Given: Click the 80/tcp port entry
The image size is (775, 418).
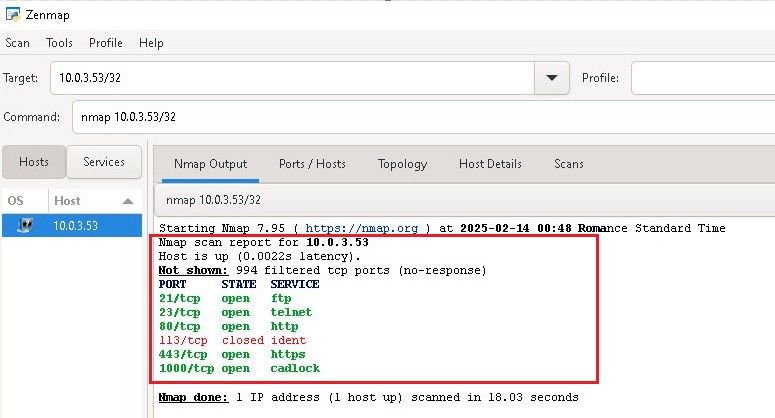Looking at the screenshot, I should point(179,327).
